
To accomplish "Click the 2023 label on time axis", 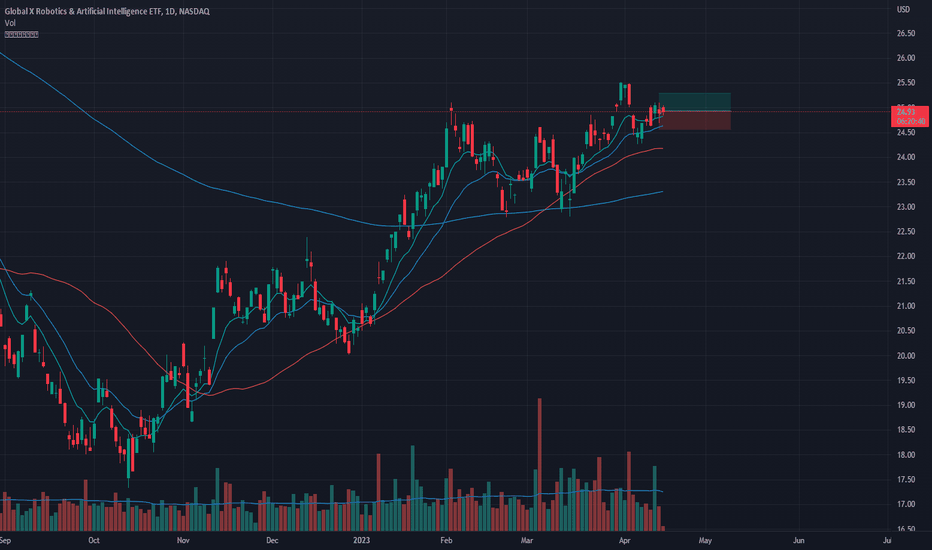I will 361,540.
